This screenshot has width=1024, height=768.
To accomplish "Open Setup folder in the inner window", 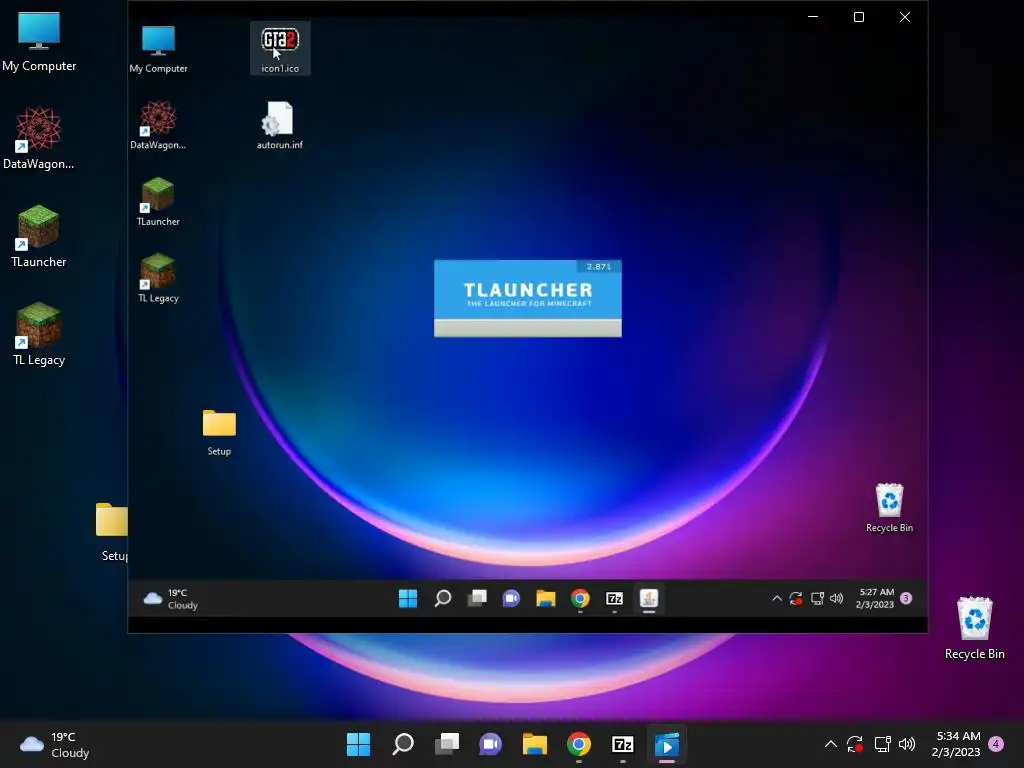I will click(x=219, y=432).
